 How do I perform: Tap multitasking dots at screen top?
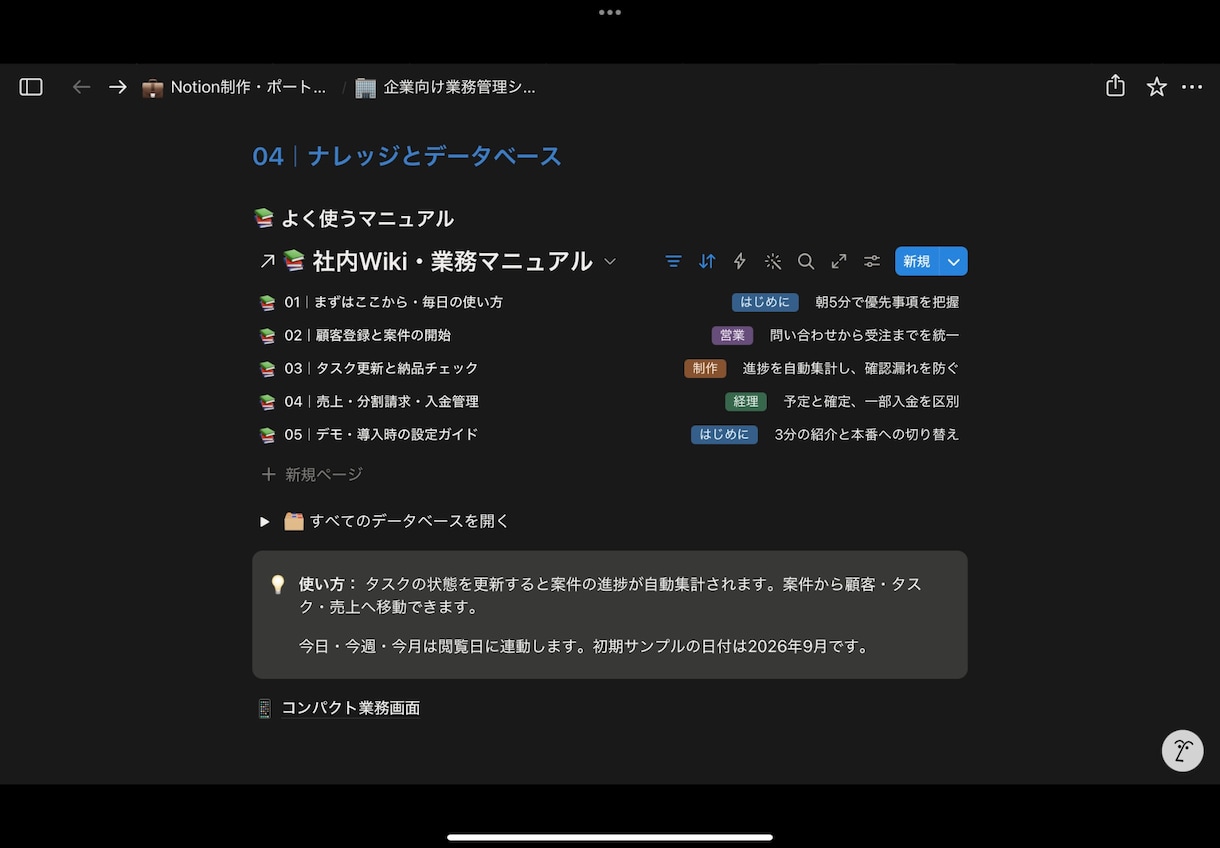[610, 13]
